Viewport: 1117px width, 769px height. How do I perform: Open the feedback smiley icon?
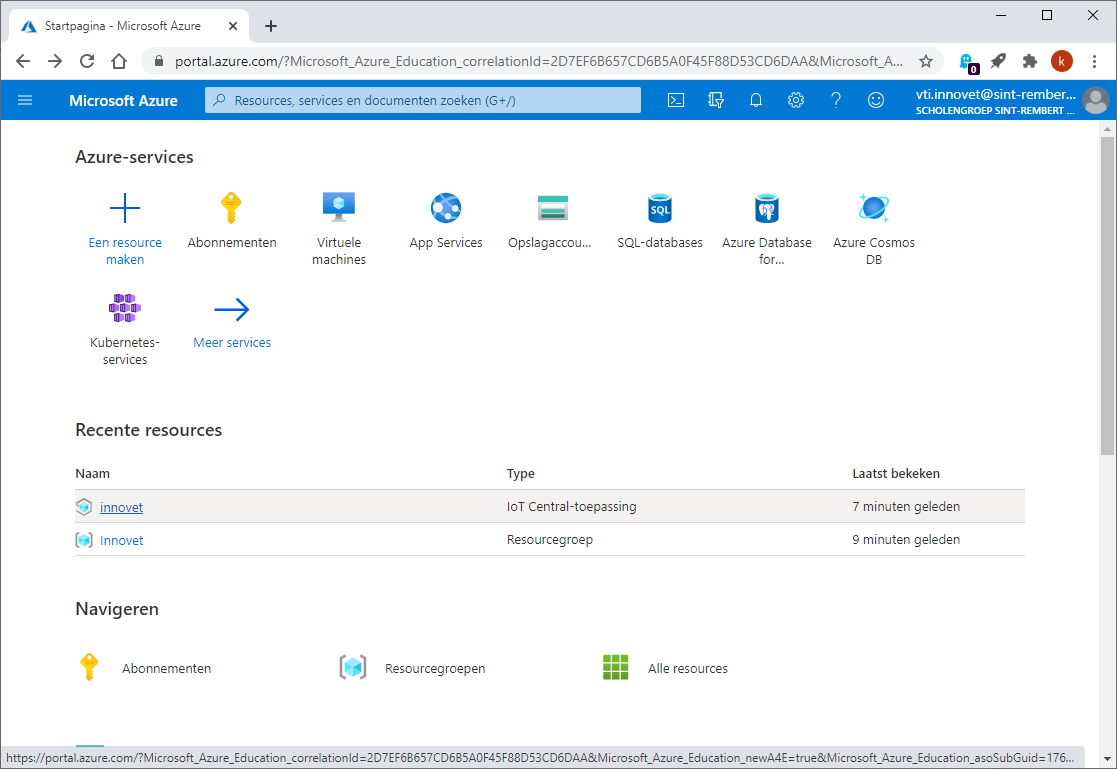pyautogui.click(x=876, y=100)
